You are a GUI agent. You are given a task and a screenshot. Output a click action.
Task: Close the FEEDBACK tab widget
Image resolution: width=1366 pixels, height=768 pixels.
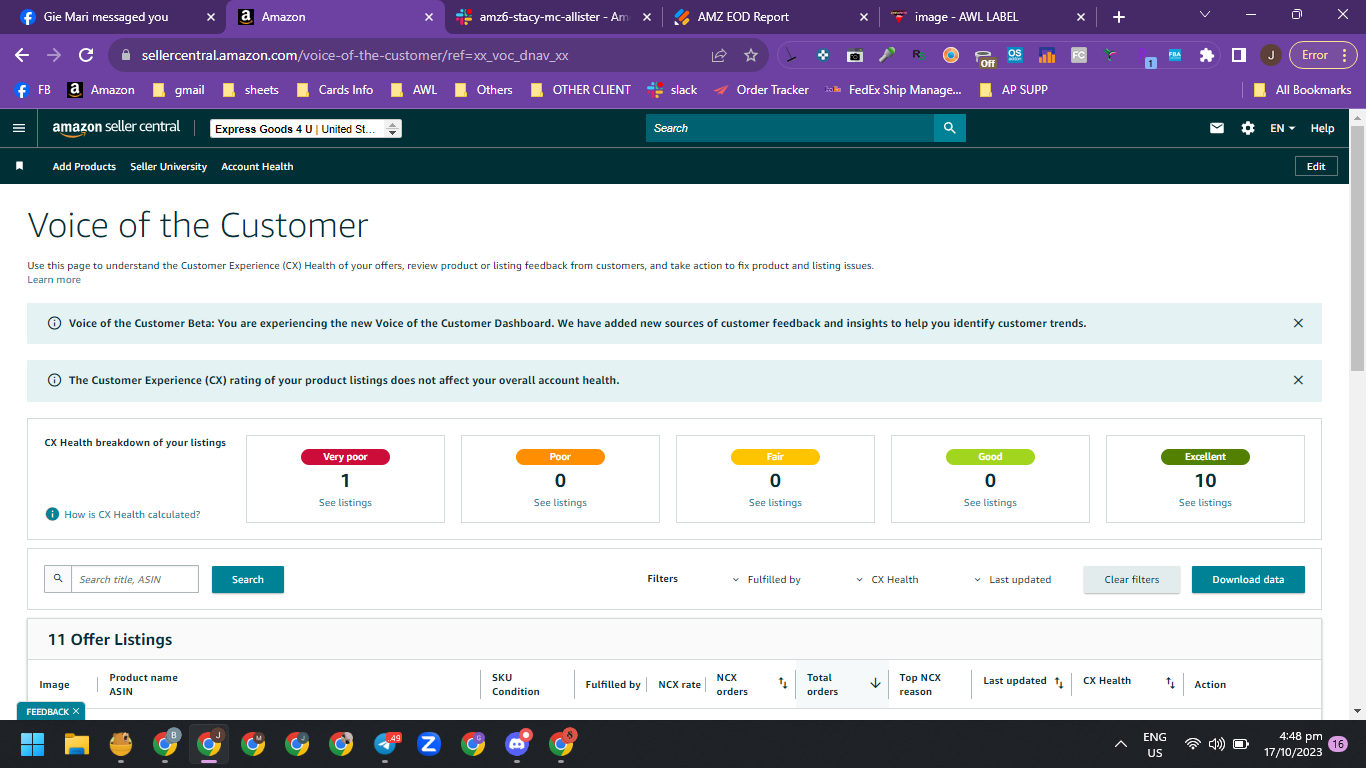tap(76, 711)
